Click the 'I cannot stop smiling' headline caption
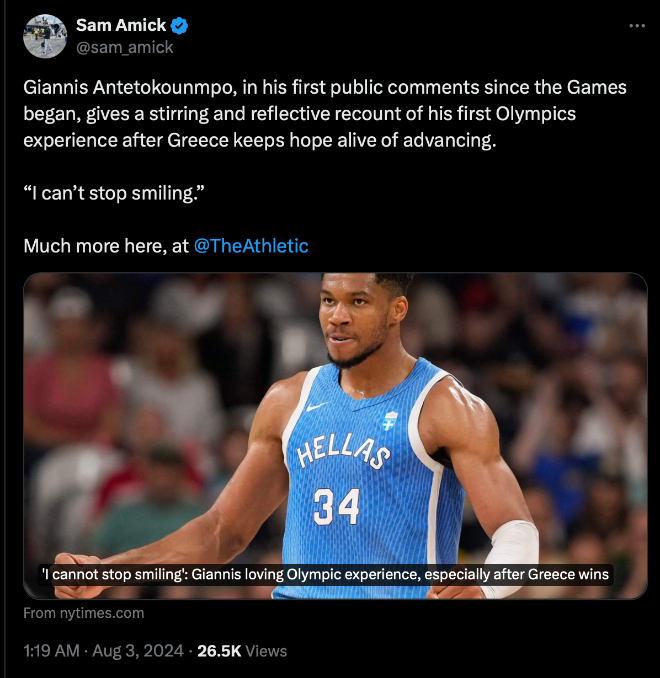660x678 pixels. point(325,575)
